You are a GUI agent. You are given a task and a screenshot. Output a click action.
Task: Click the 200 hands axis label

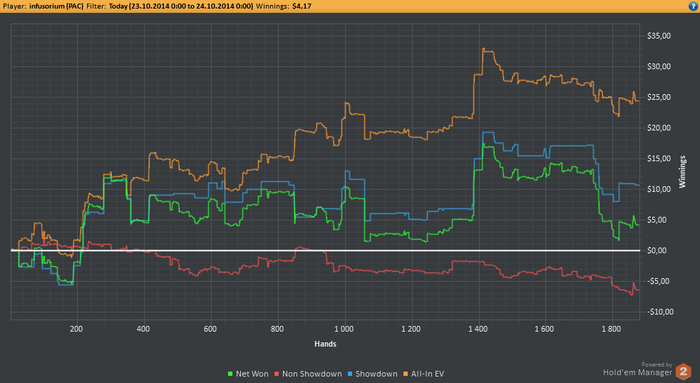point(76,329)
